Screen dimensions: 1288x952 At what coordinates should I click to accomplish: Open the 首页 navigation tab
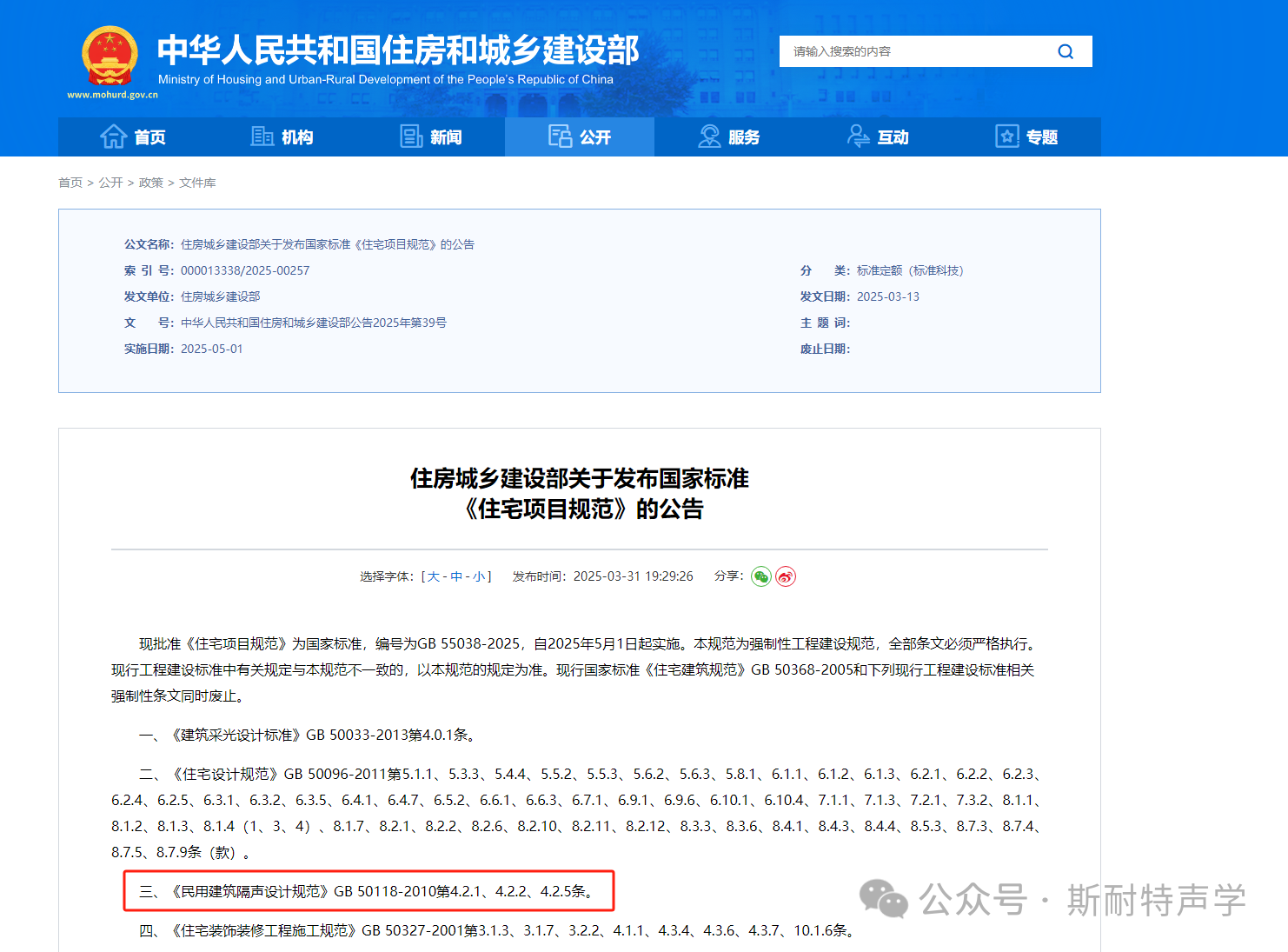pos(133,136)
